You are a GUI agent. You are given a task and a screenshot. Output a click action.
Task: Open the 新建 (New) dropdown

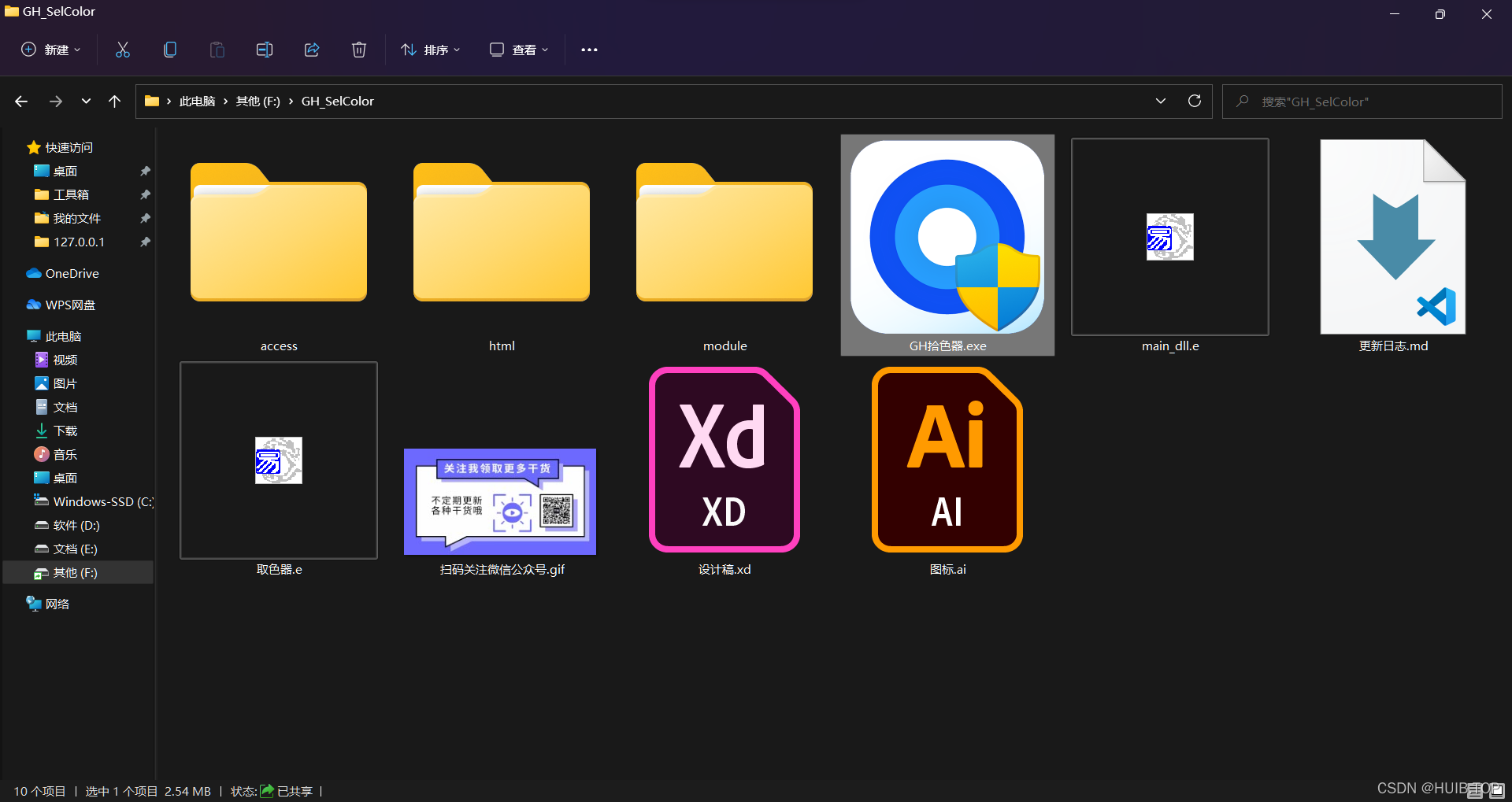(51, 50)
